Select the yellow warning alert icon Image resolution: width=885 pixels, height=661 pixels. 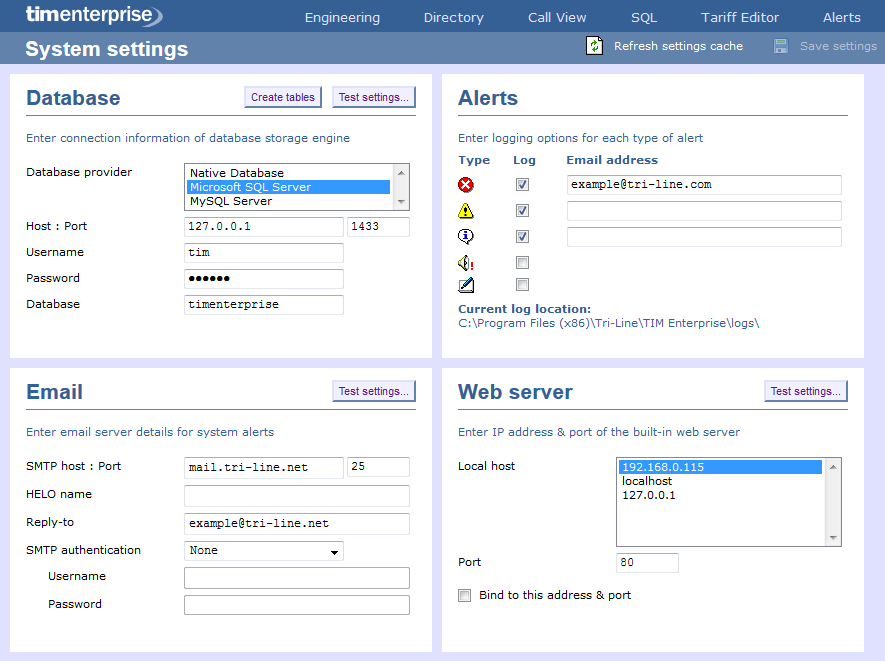pyautogui.click(x=465, y=210)
